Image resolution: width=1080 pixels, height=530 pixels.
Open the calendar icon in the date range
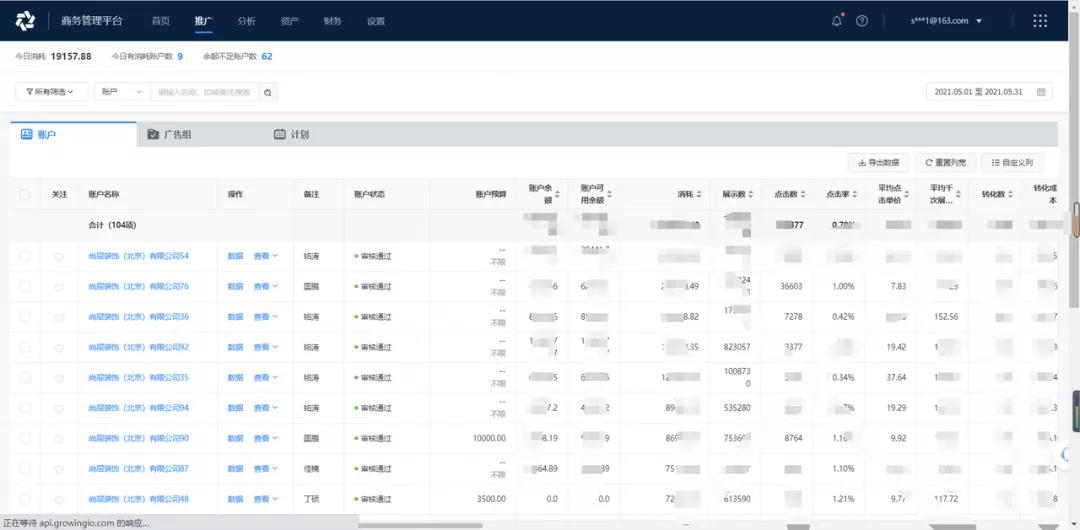pyautogui.click(x=1041, y=92)
